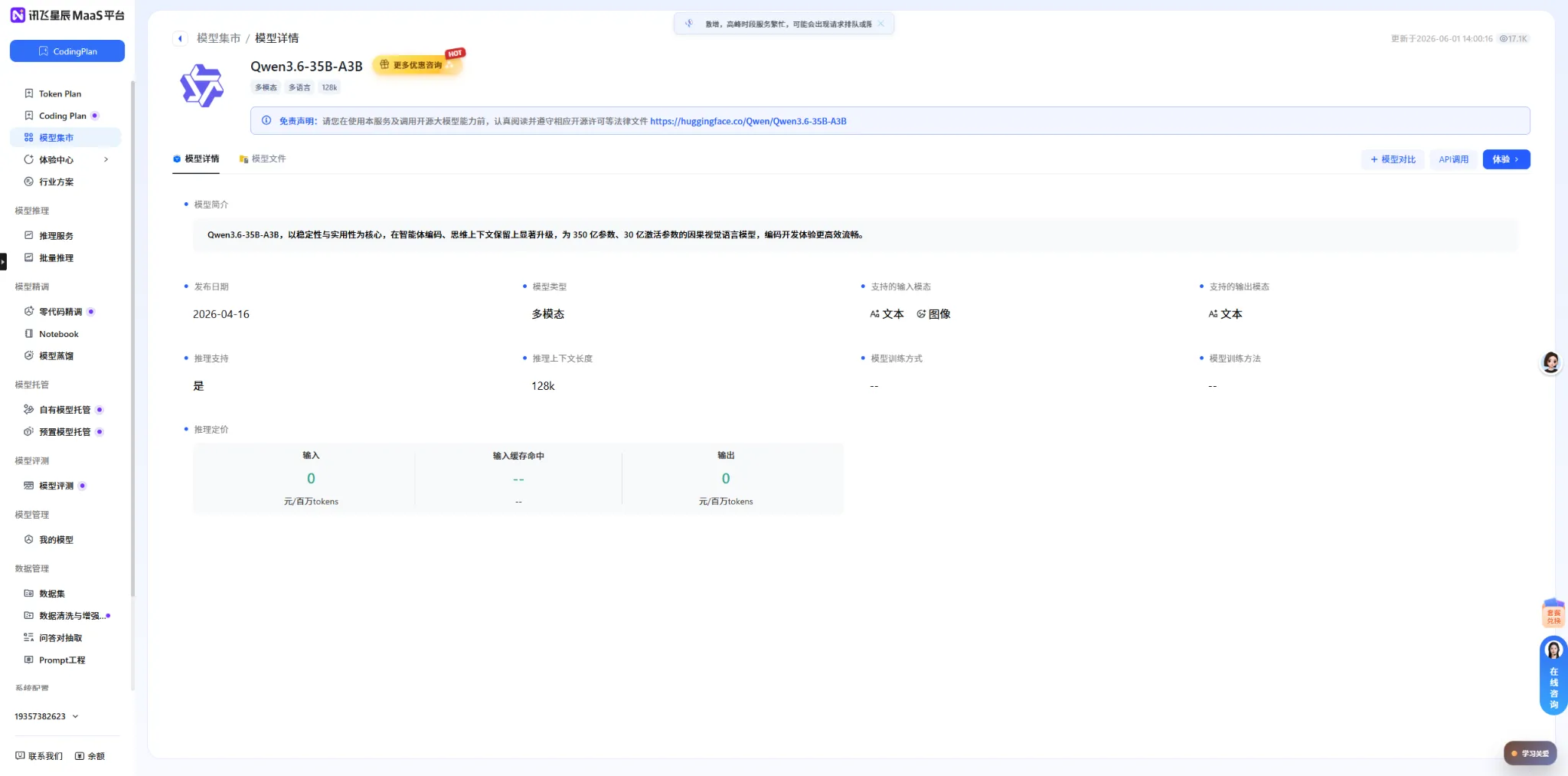The width and height of the screenshot is (1568, 776).
Task: Open 模型蒸馏 sidebar item
Action: [x=57, y=356]
